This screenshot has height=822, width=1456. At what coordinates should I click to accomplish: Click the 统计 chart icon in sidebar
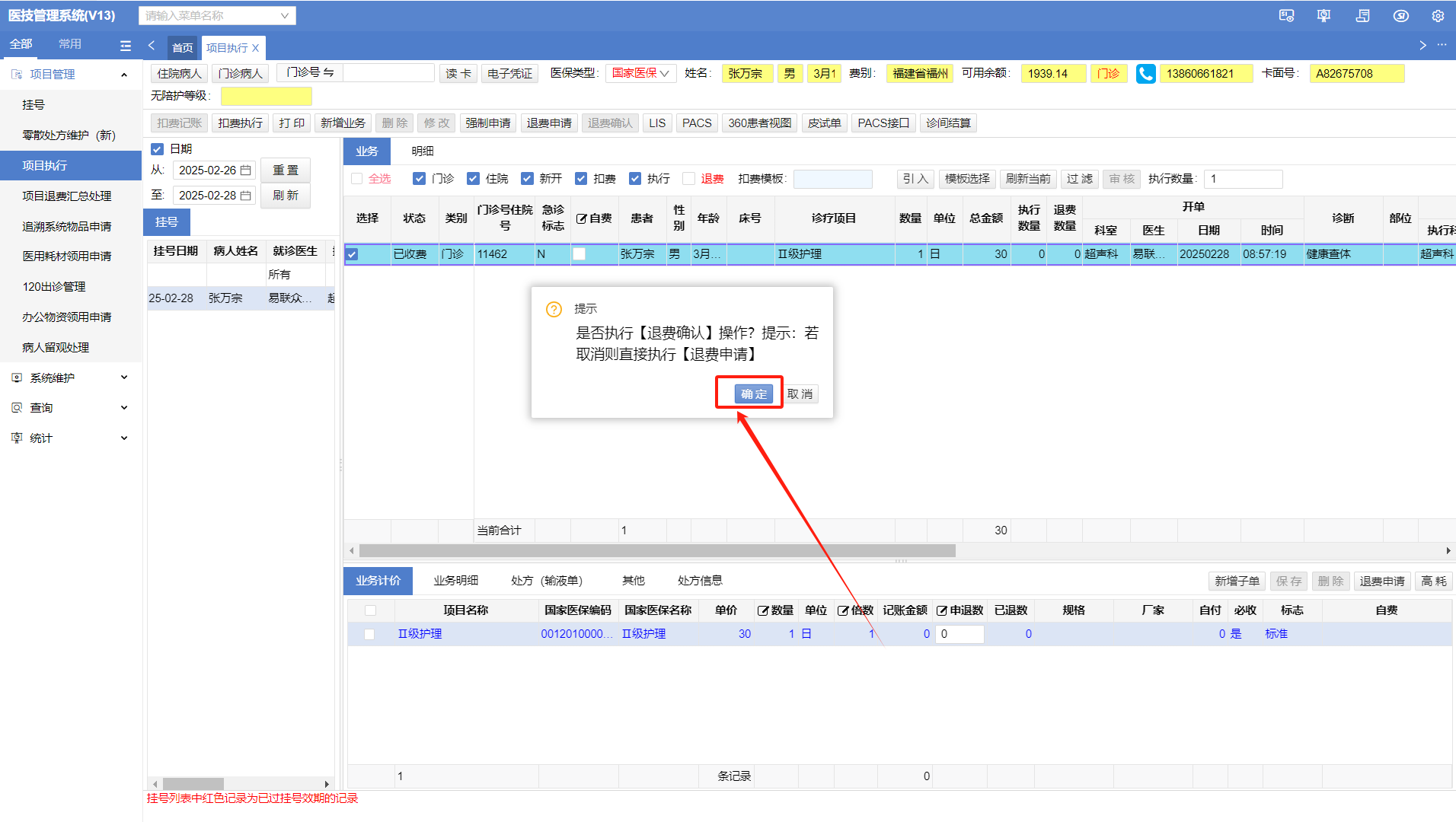coord(17,438)
